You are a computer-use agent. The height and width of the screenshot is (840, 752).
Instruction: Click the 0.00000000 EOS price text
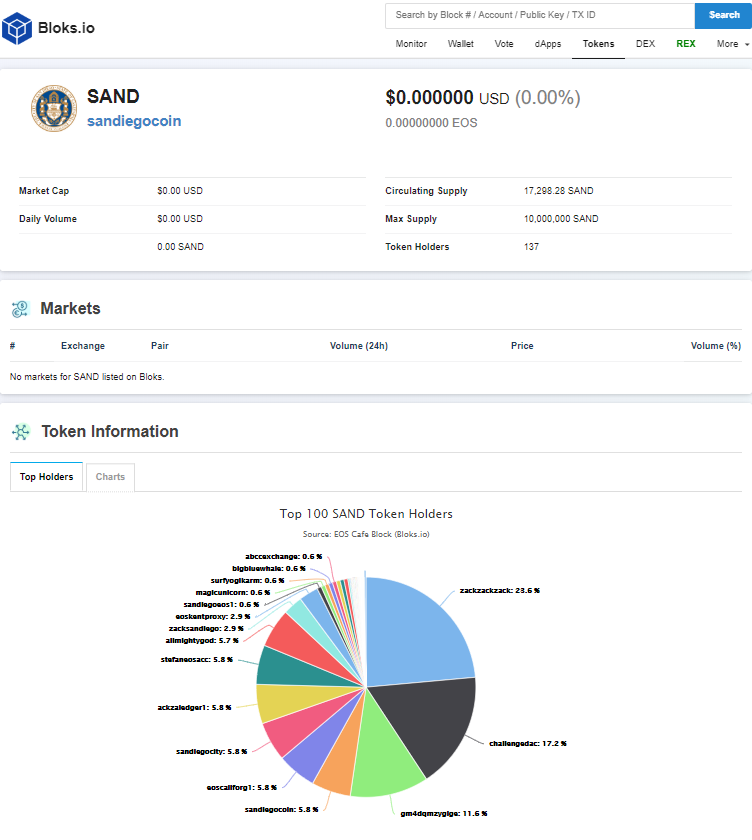[x=431, y=123]
